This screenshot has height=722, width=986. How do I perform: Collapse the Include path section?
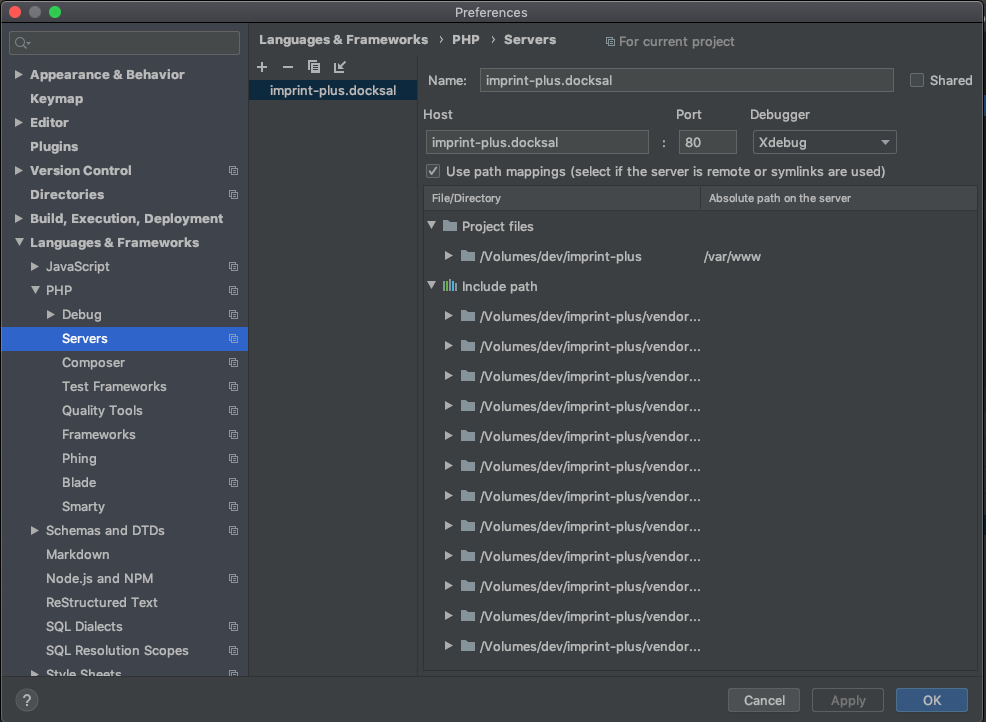point(431,286)
